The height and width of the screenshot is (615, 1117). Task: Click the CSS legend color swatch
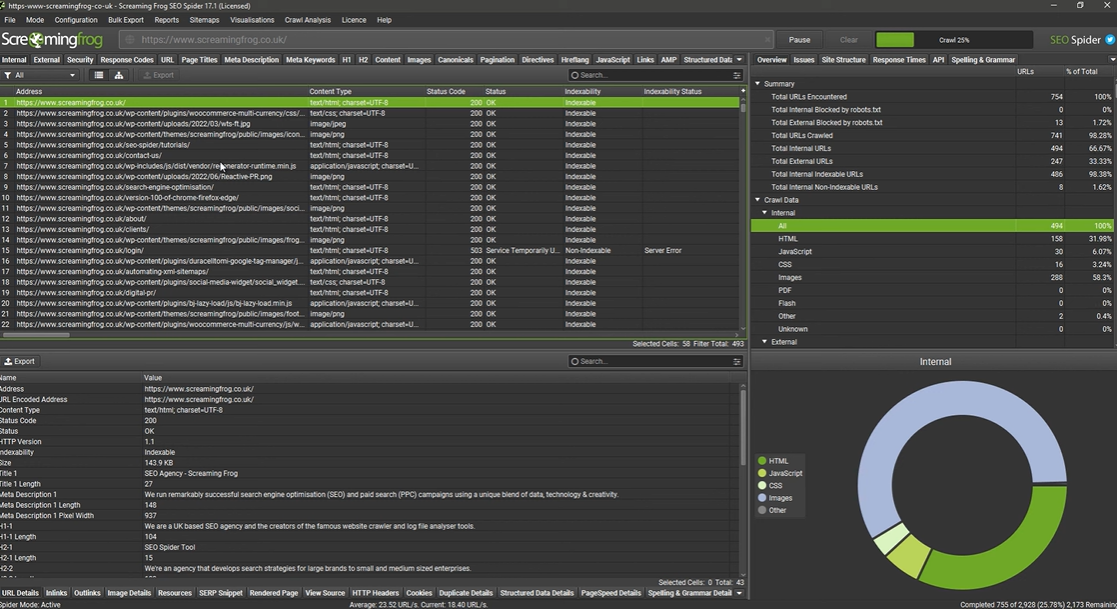[762, 485]
